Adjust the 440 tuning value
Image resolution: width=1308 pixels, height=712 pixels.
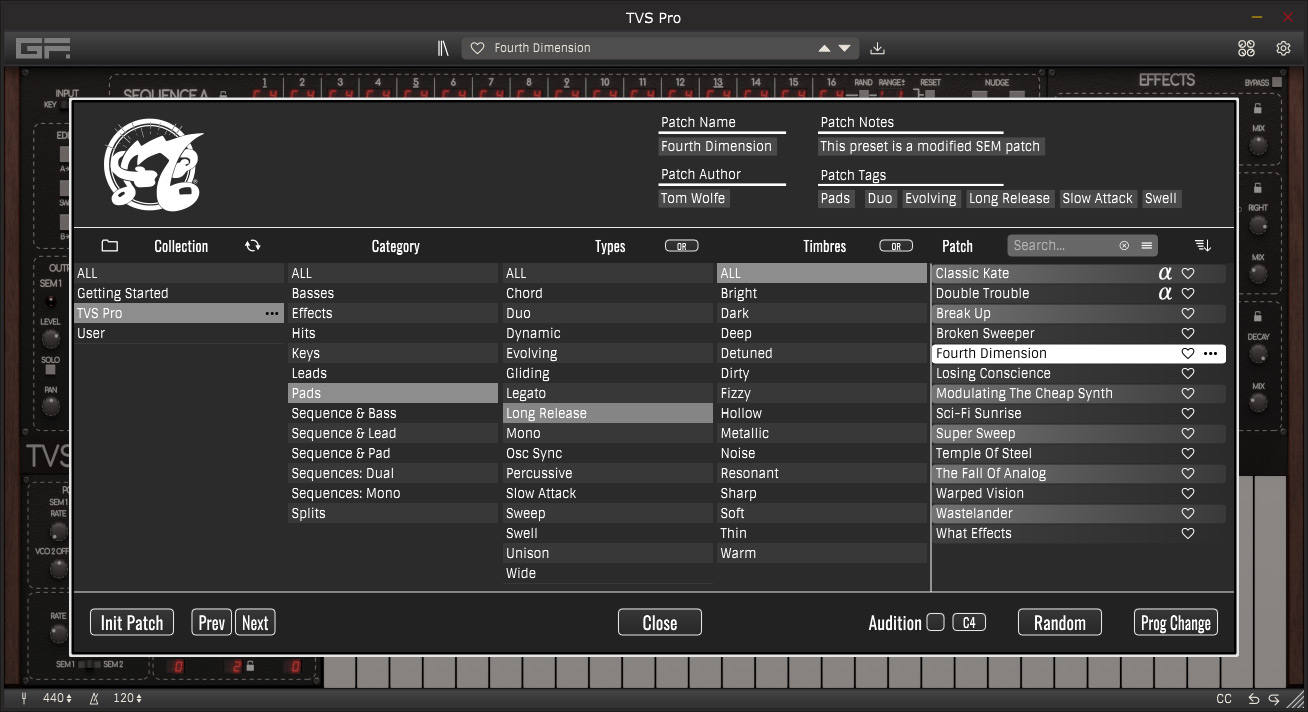pyautogui.click(x=56, y=698)
